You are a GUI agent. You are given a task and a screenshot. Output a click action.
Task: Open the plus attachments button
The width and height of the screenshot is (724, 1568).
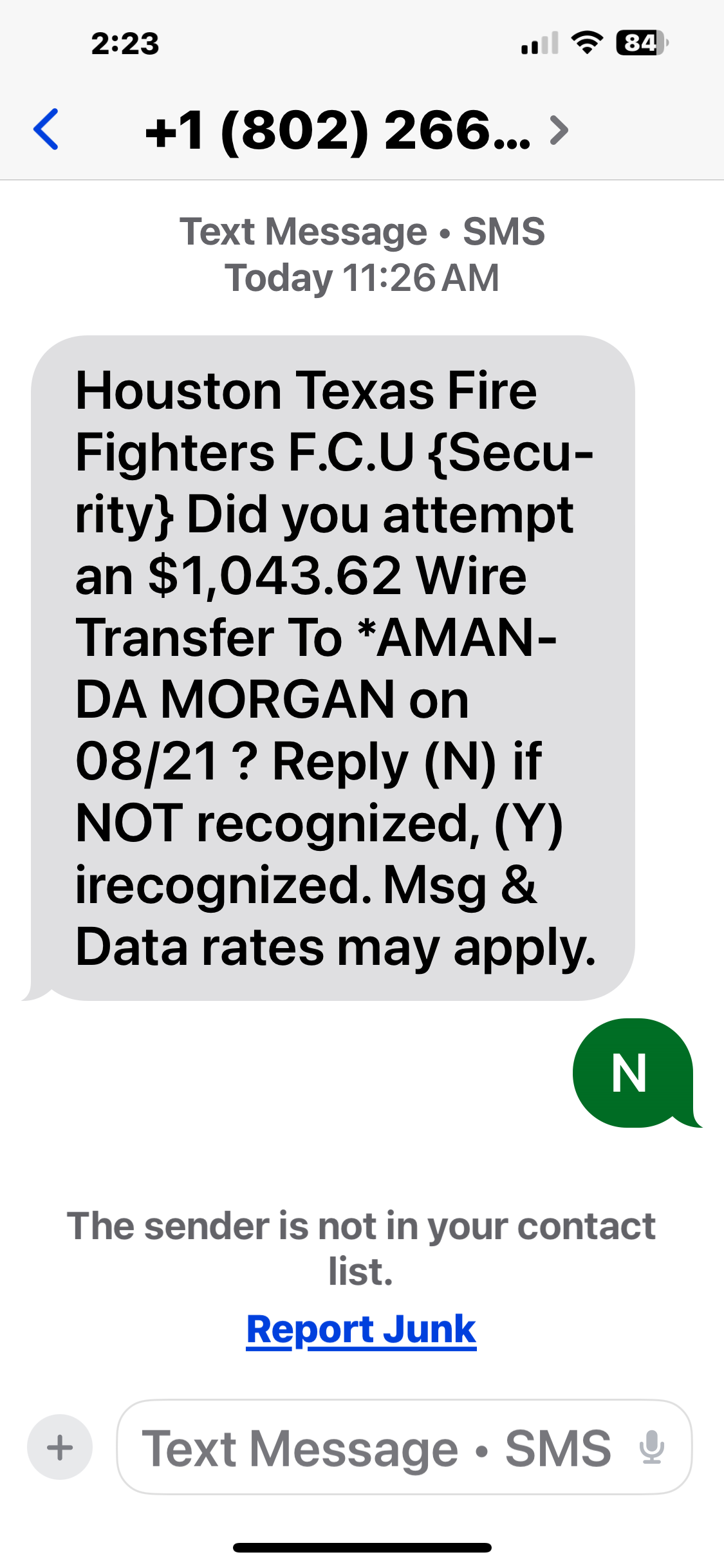(x=60, y=1447)
